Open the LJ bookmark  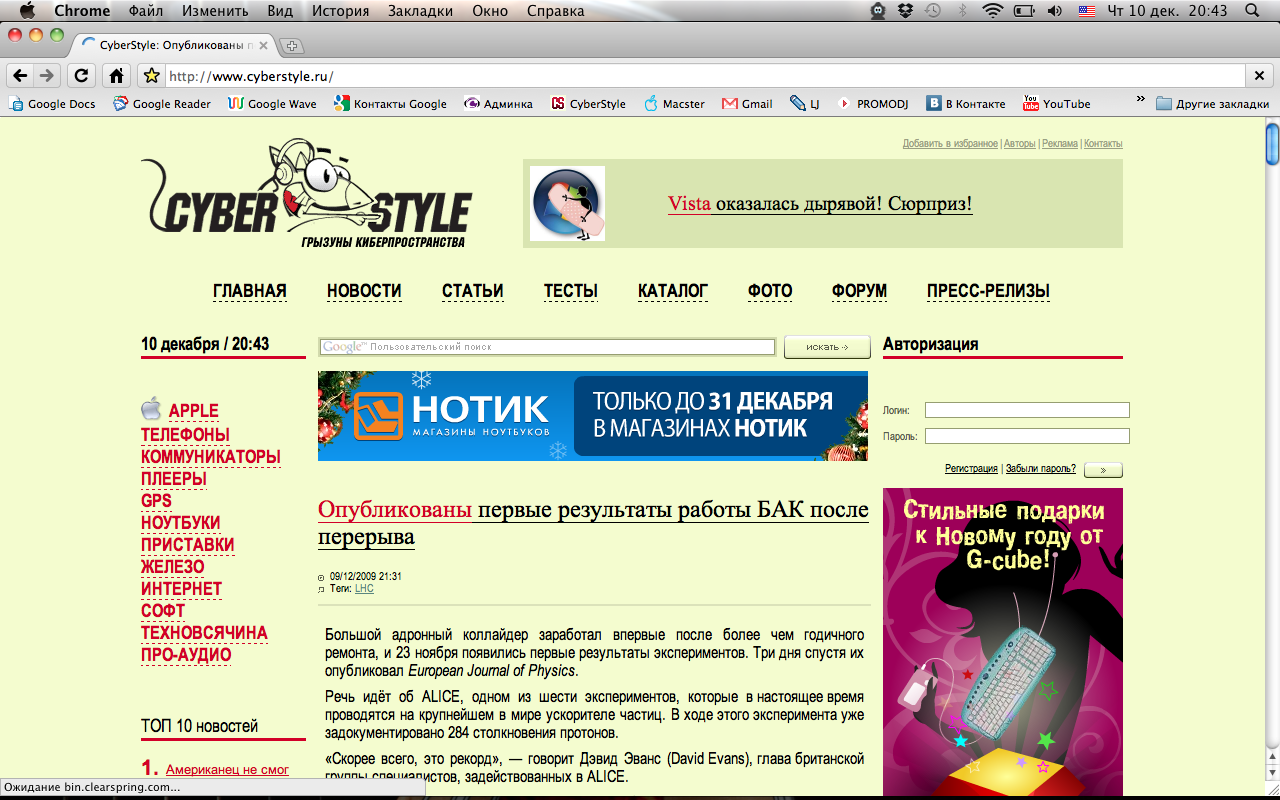click(x=805, y=103)
